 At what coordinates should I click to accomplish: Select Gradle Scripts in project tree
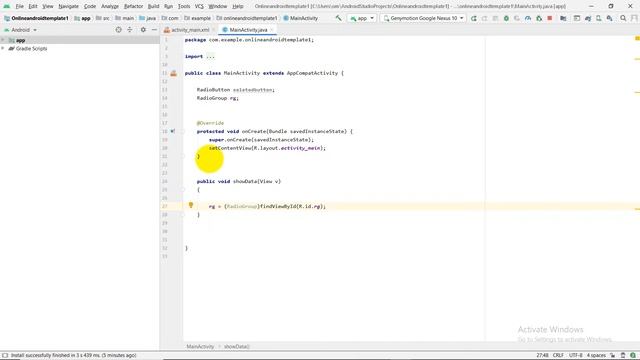31,49
